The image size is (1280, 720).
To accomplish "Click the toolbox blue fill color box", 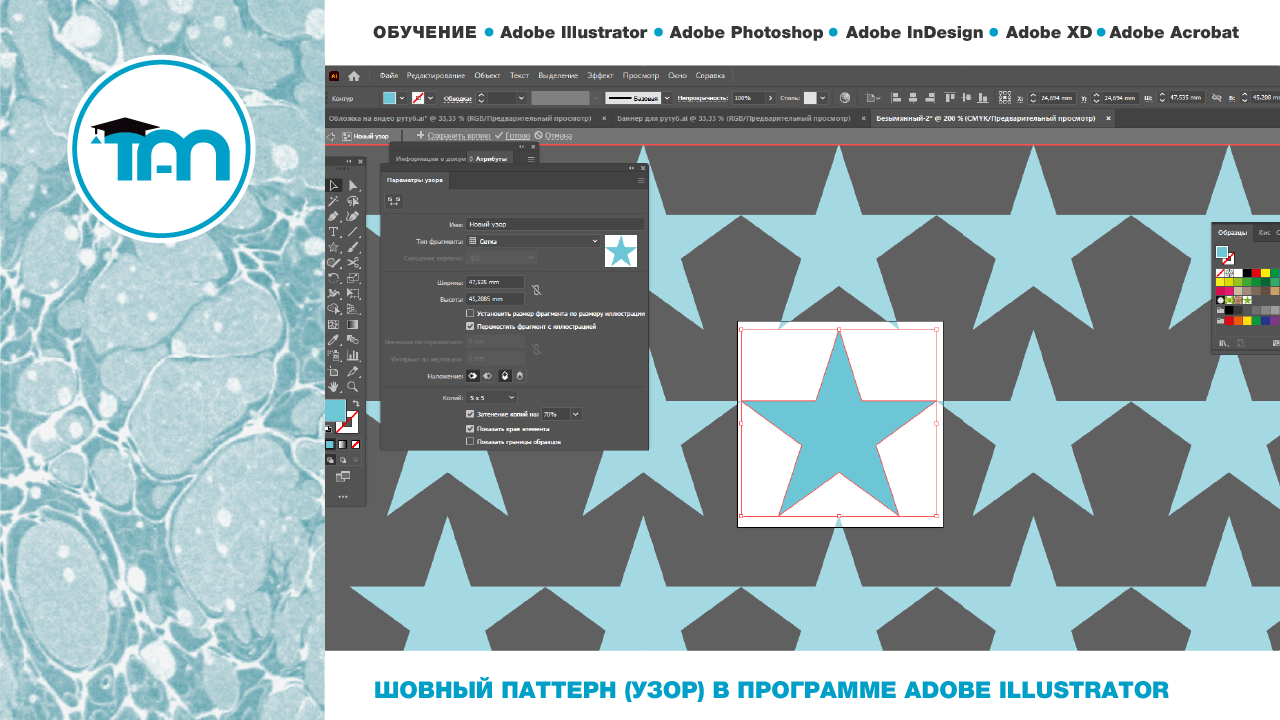I will (335, 410).
